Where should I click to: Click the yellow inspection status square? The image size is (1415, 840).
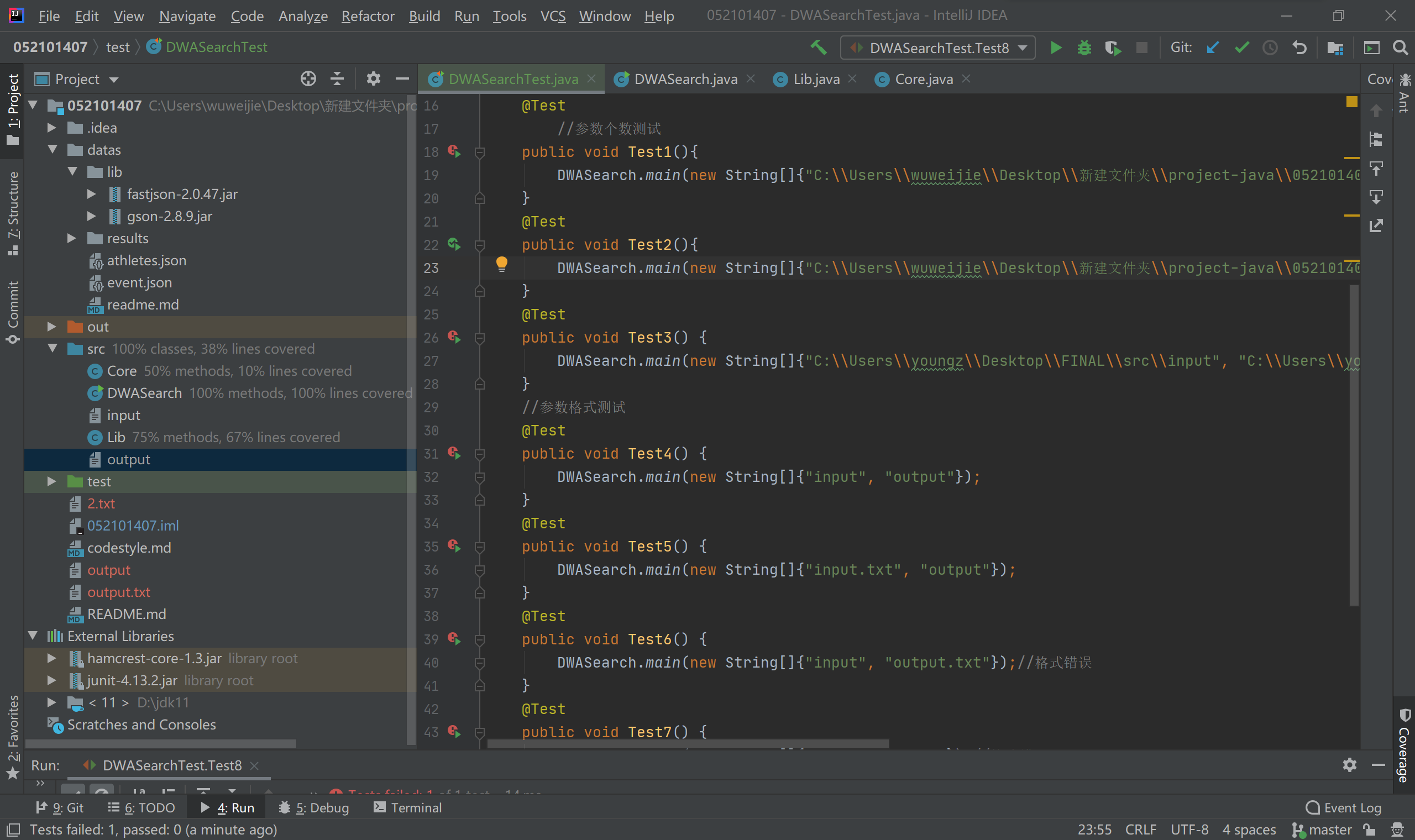tap(1351, 102)
